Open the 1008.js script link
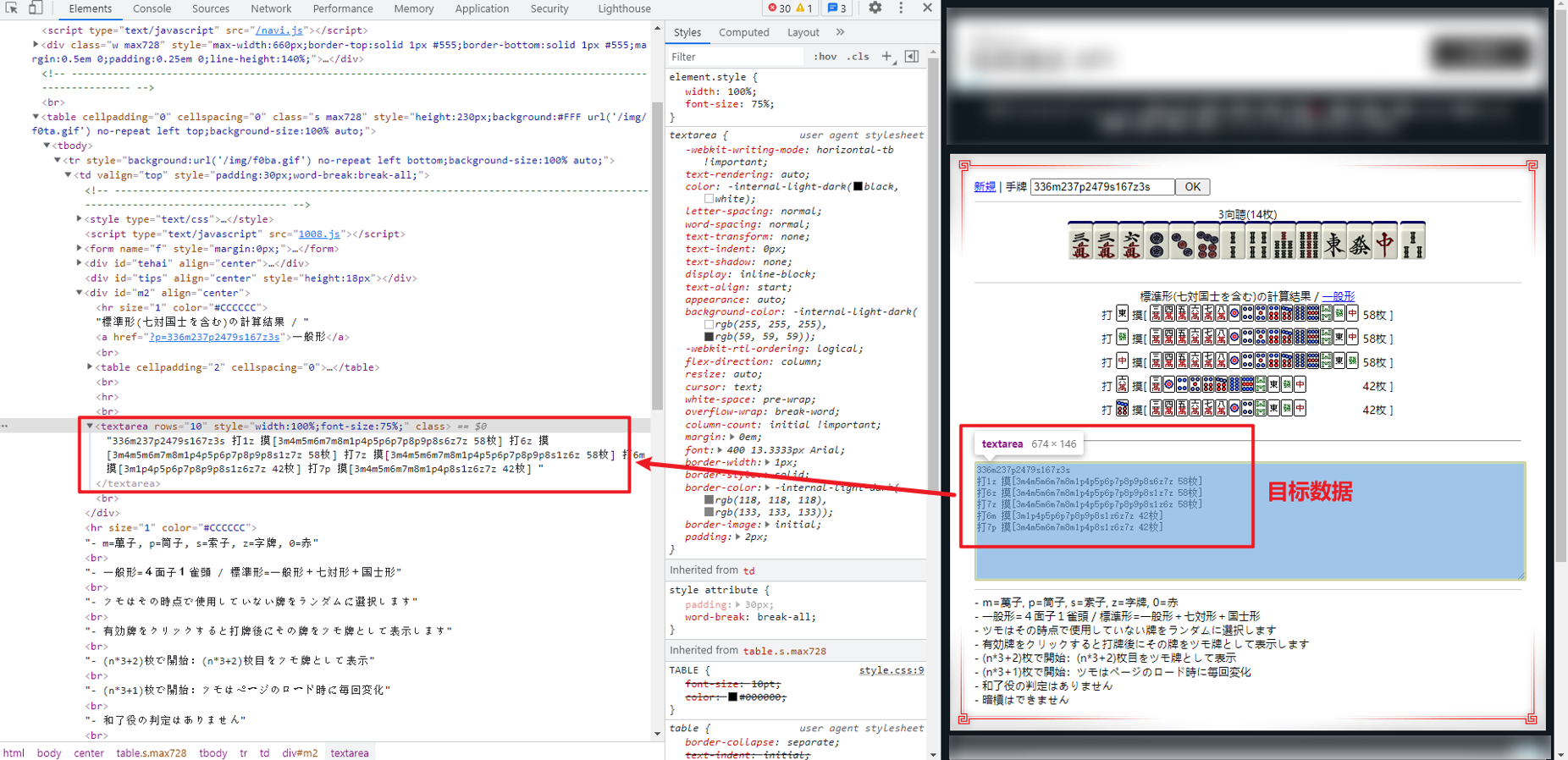 (319, 234)
